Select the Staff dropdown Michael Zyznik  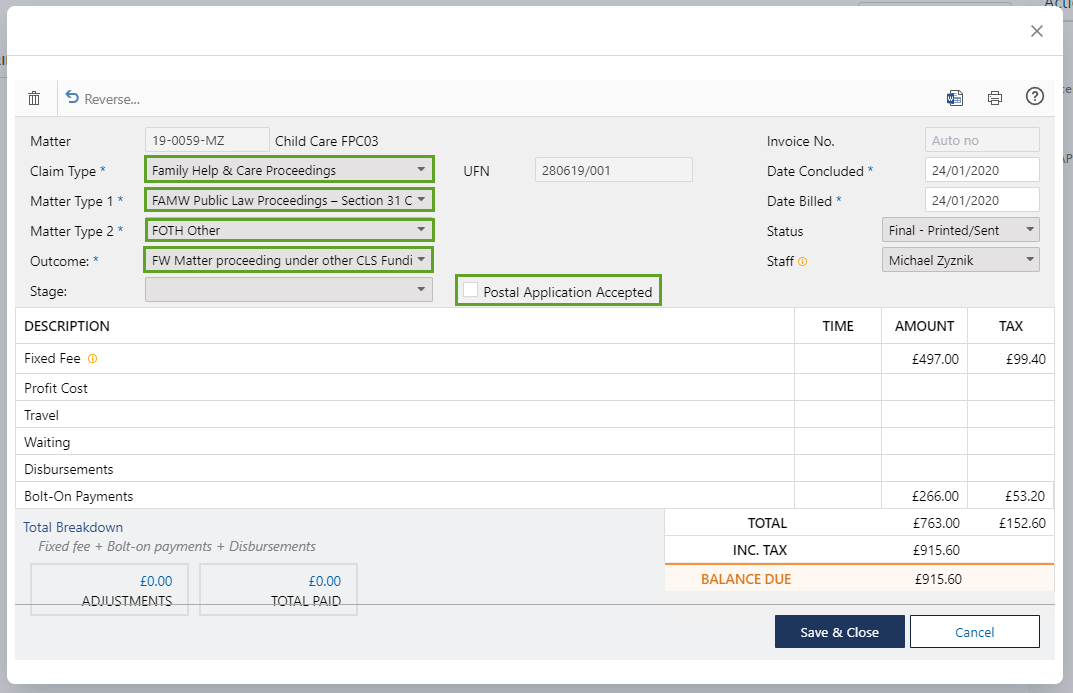tap(961, 261)
